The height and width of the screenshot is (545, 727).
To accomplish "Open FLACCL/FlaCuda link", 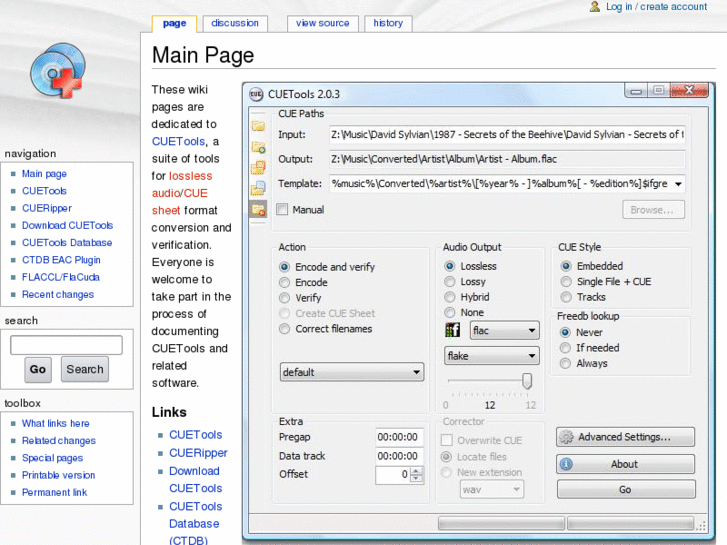I will point(61,277).
